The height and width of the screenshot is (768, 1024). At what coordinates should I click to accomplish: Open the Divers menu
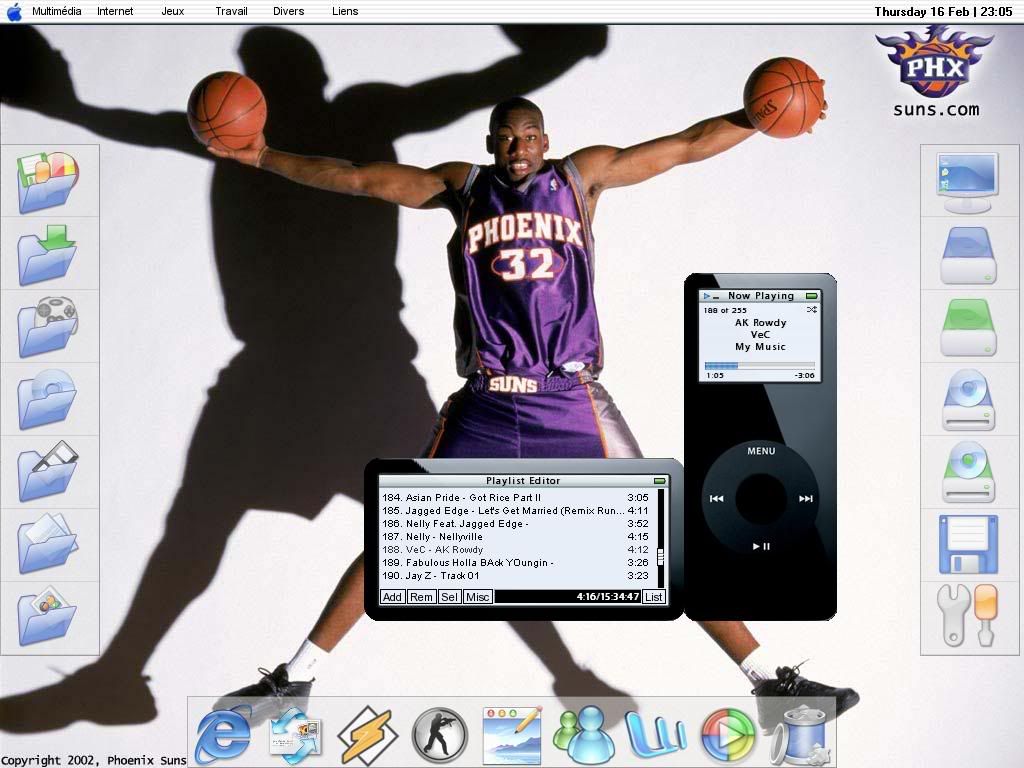coord(289,11)
